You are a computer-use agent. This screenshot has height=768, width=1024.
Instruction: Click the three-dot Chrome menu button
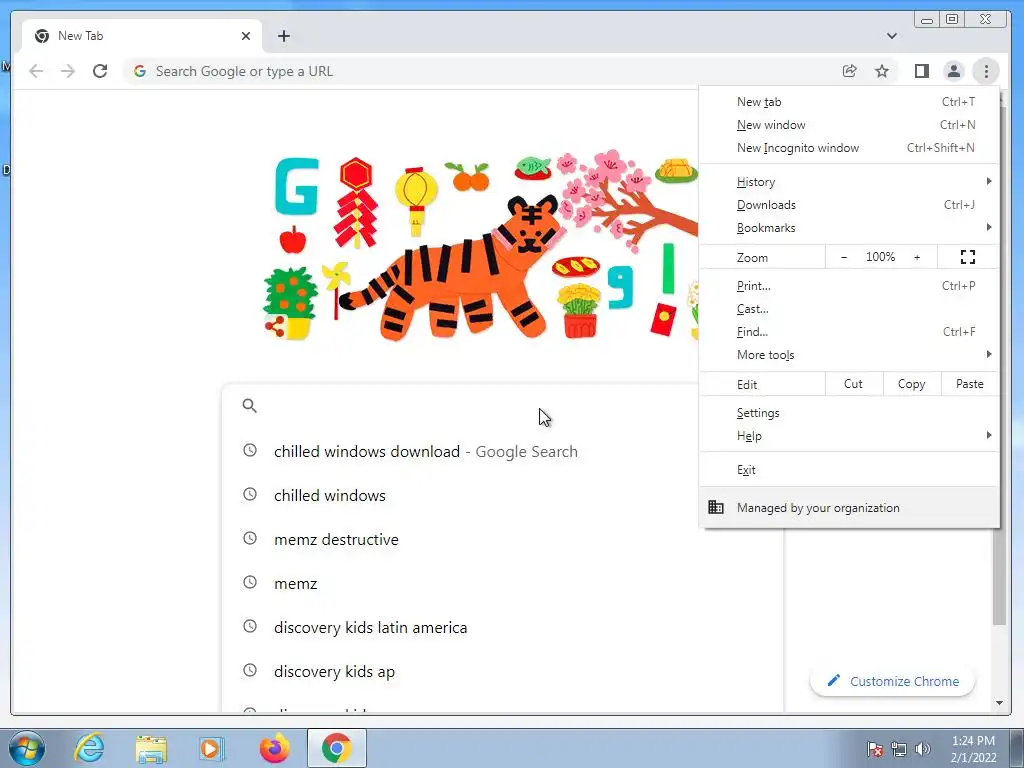[986, 71]
